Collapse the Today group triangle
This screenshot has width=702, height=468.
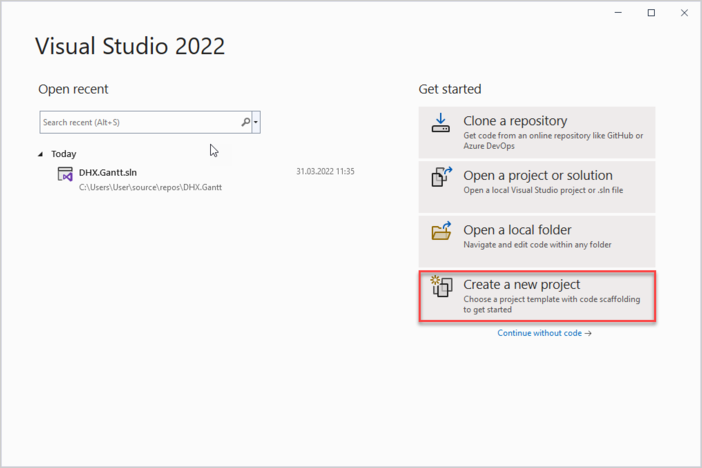[x=41, y=154]
